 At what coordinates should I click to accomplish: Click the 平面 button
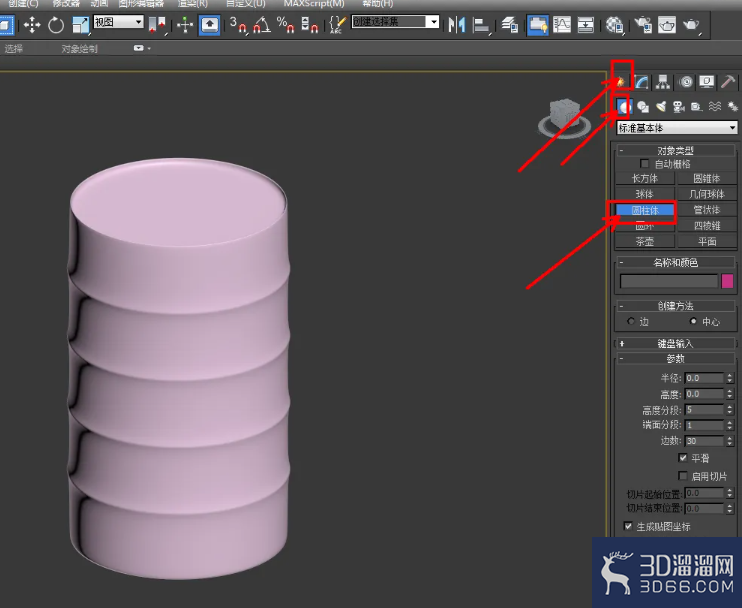tap(707, 241)
